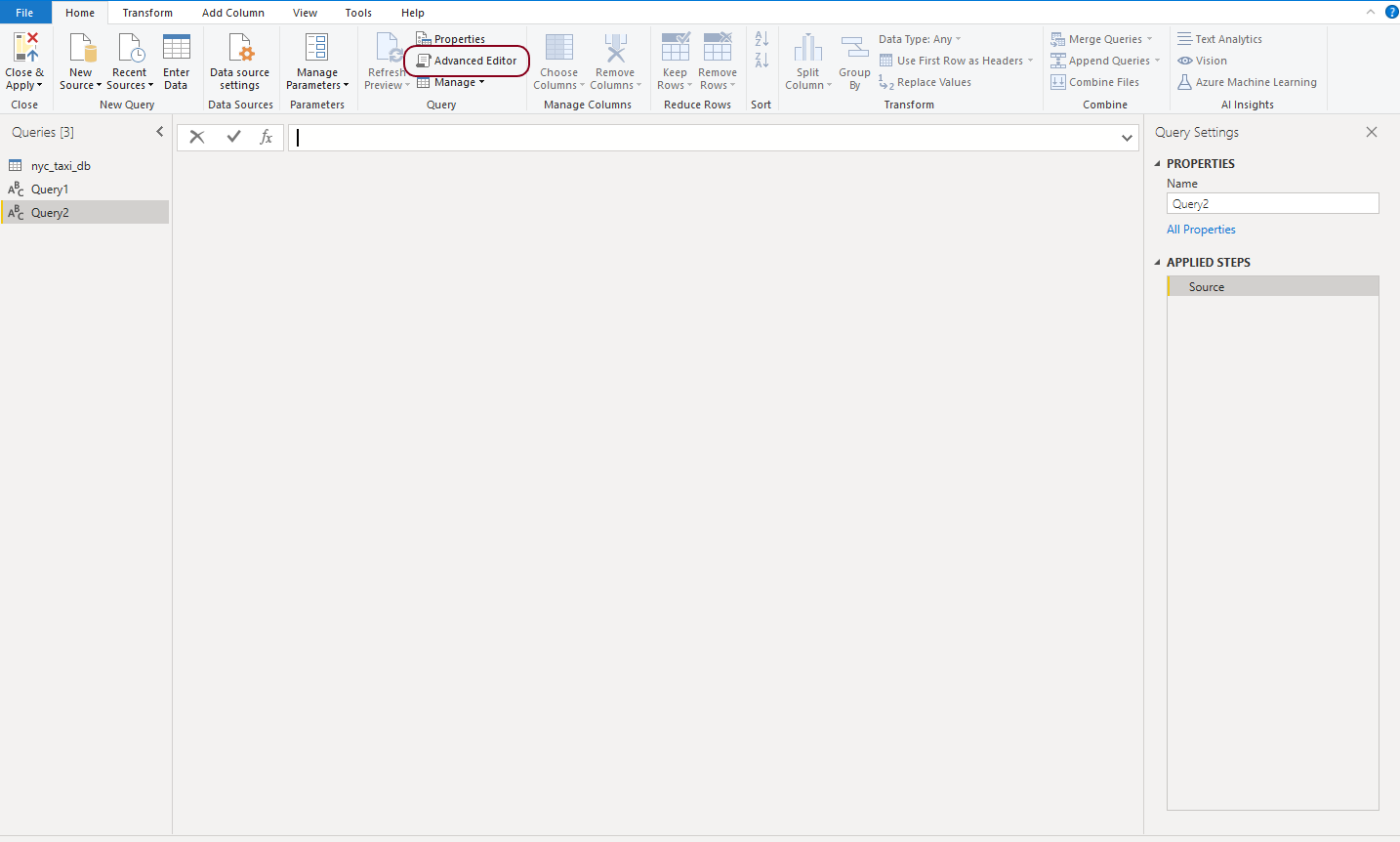Viewport: 1400px width, 842px height.
Task: Sort ascending with the A-Z icon
Action: (x=762, y=39)
